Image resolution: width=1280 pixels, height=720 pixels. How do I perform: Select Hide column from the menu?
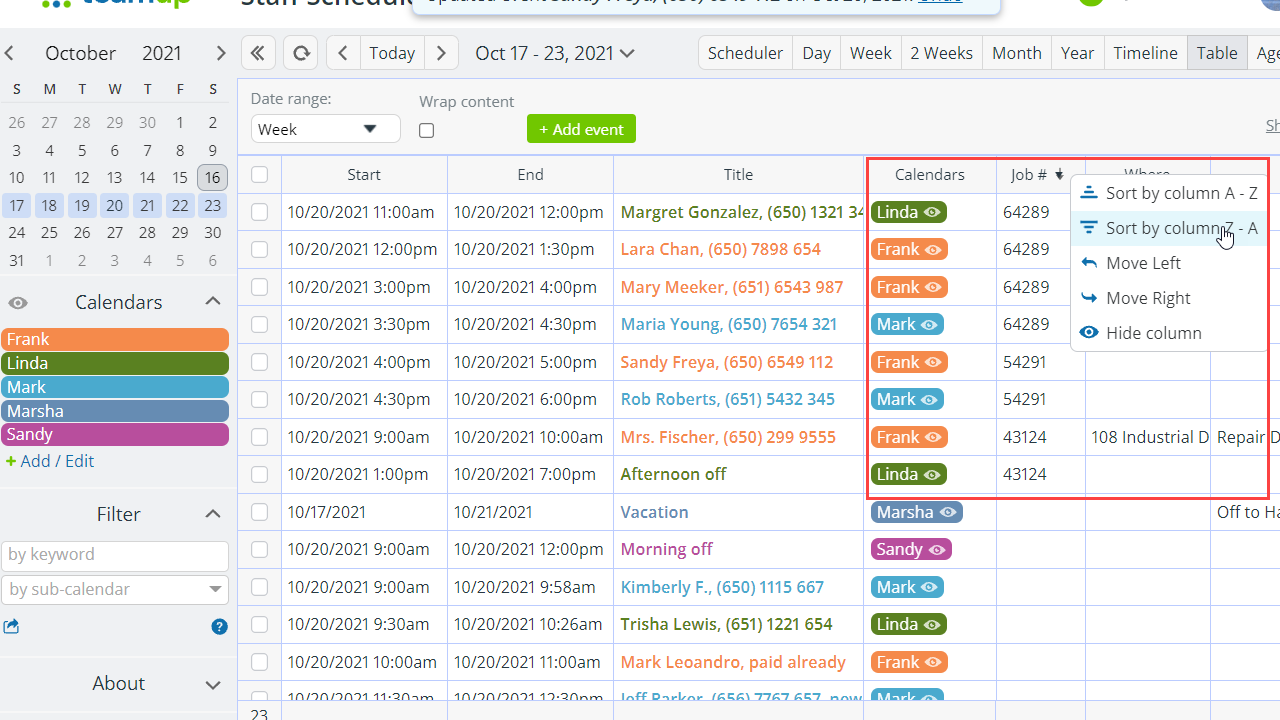[x=1153, y=333]
